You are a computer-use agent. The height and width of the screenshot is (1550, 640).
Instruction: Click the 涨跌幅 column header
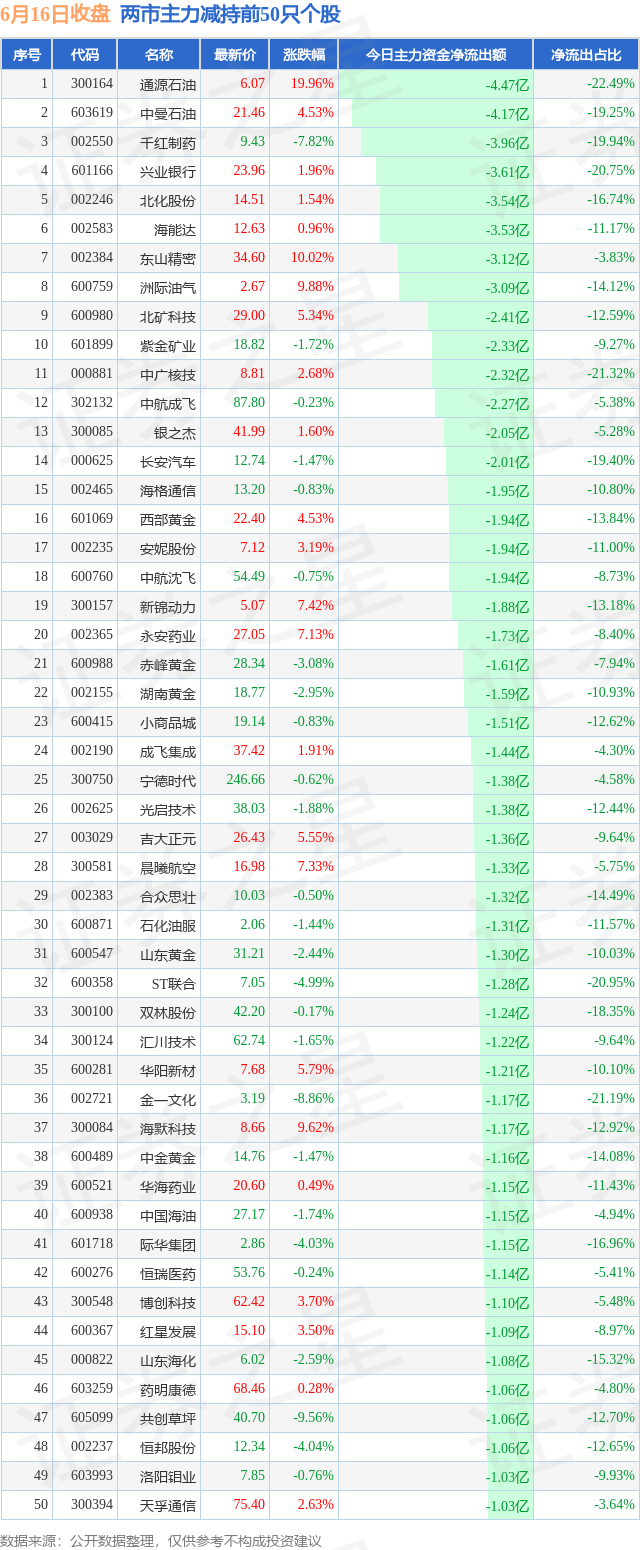tap(304, 55)
